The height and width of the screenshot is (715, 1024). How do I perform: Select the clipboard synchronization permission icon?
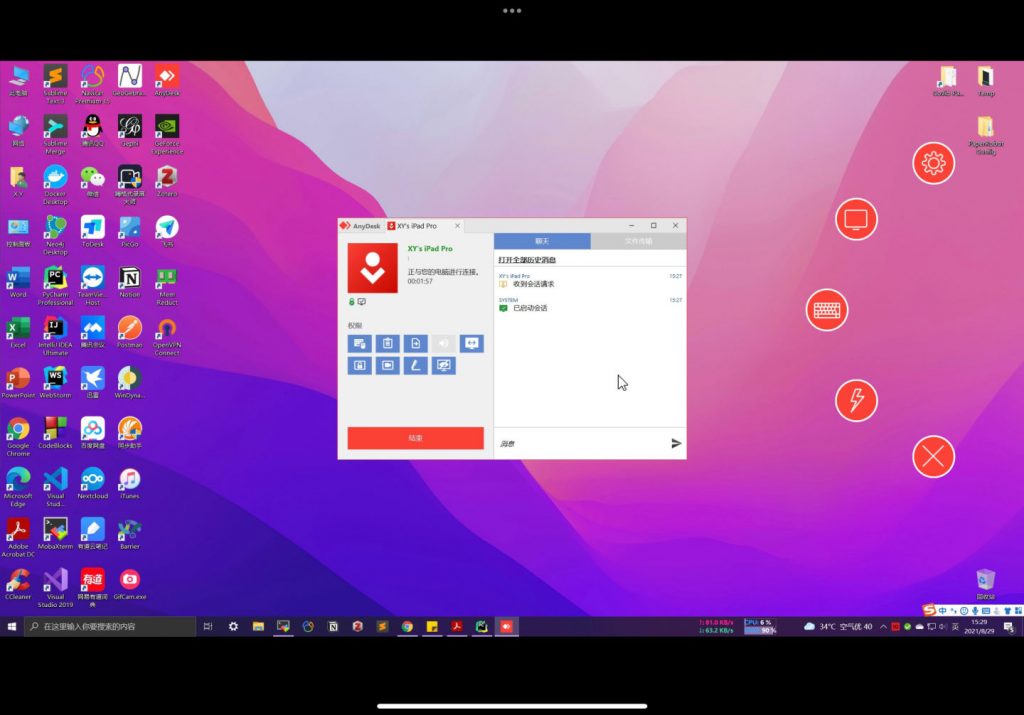(388, 344)
